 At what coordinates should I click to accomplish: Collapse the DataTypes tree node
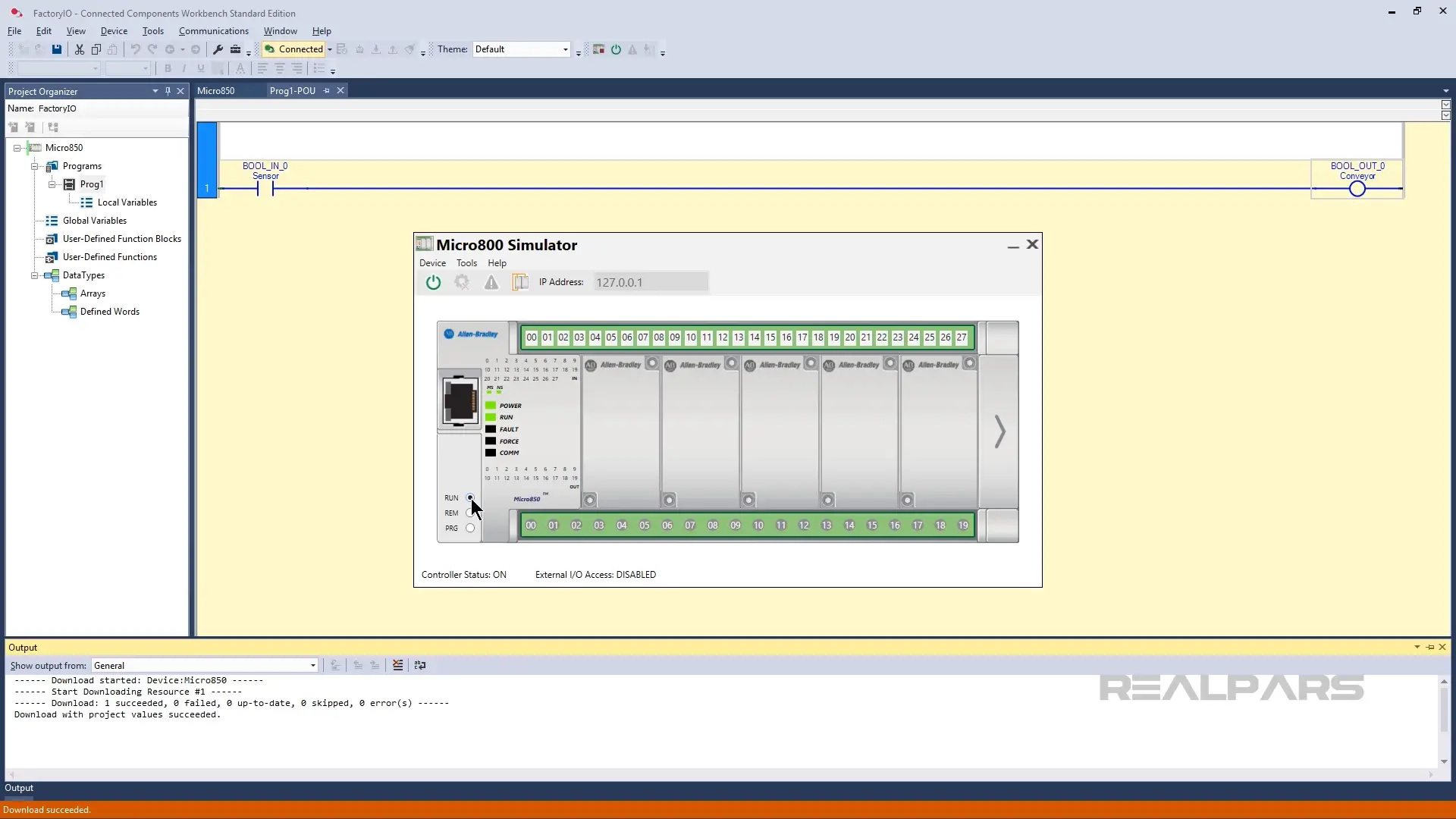coord(34,275)
